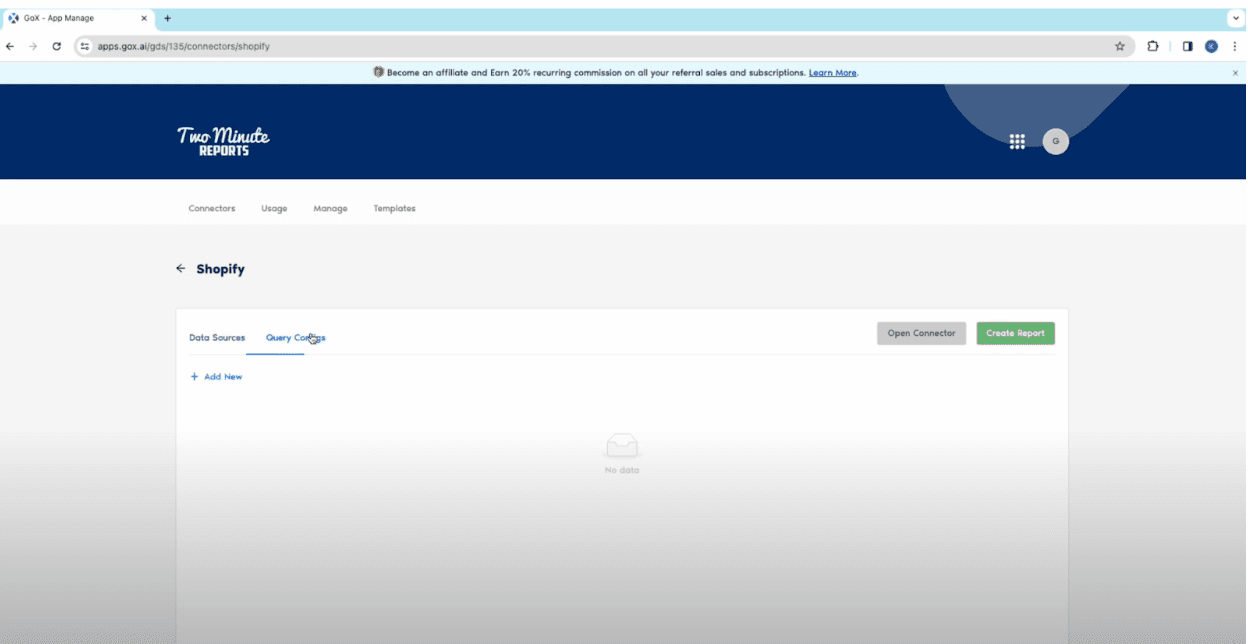This screenshot has height=644, width=1248.
Task: Click the Learn More affiliate link
Action: (x=832, y=73)
